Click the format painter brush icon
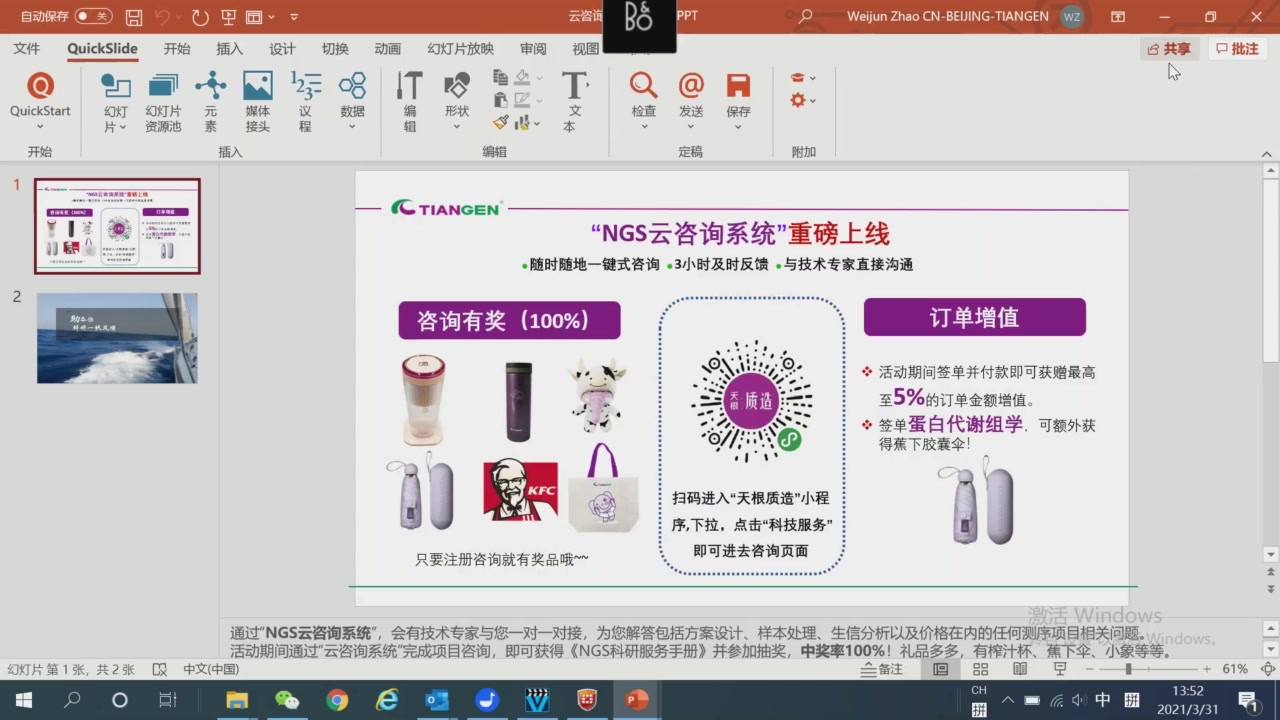Image resolution: width=1280 pixels, height=720 pixels. 501,123
